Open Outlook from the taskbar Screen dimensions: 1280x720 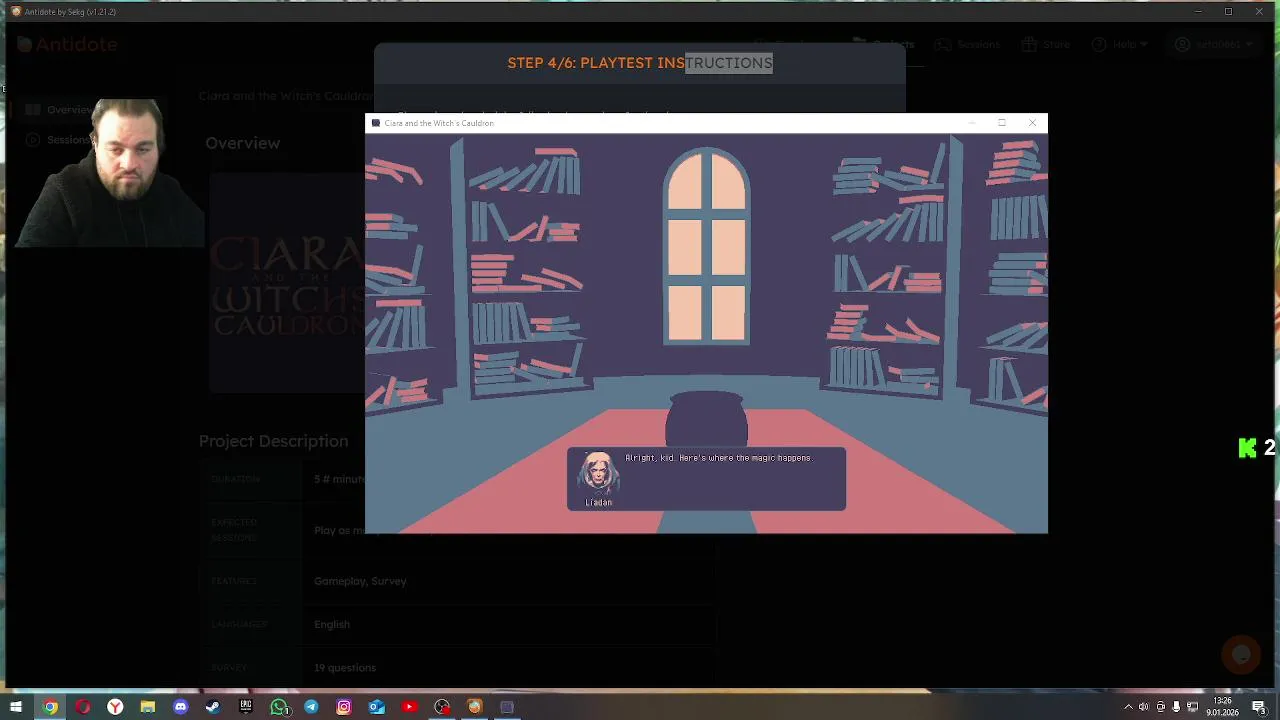(x=376, y=707)
